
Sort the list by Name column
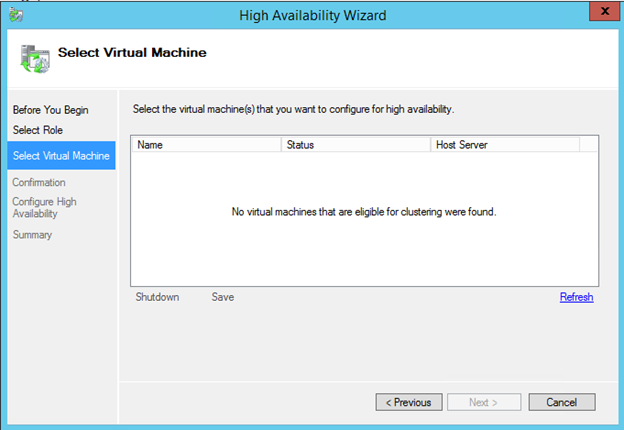[x=206, y=145]
